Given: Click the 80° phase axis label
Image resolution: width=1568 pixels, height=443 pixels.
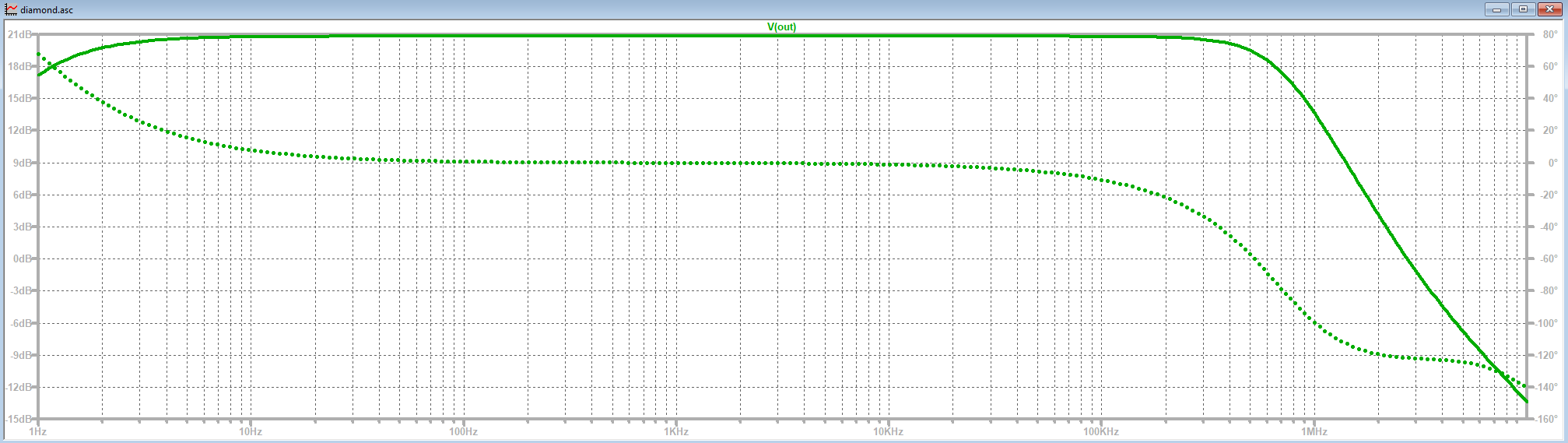Looking at the screenshot, I should pos(1550,35).
